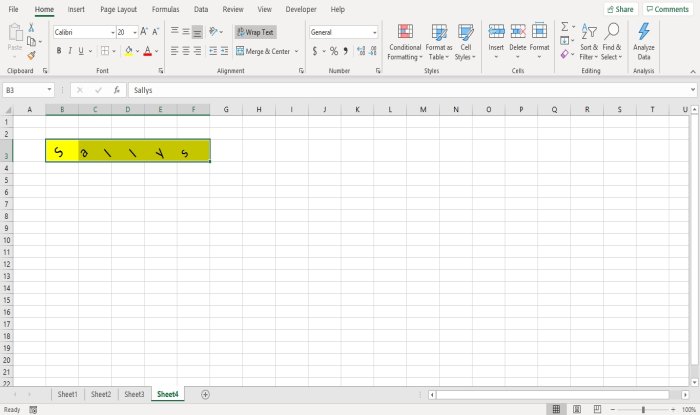Click Decrease Decimal icon

click(x=373, y=51)
